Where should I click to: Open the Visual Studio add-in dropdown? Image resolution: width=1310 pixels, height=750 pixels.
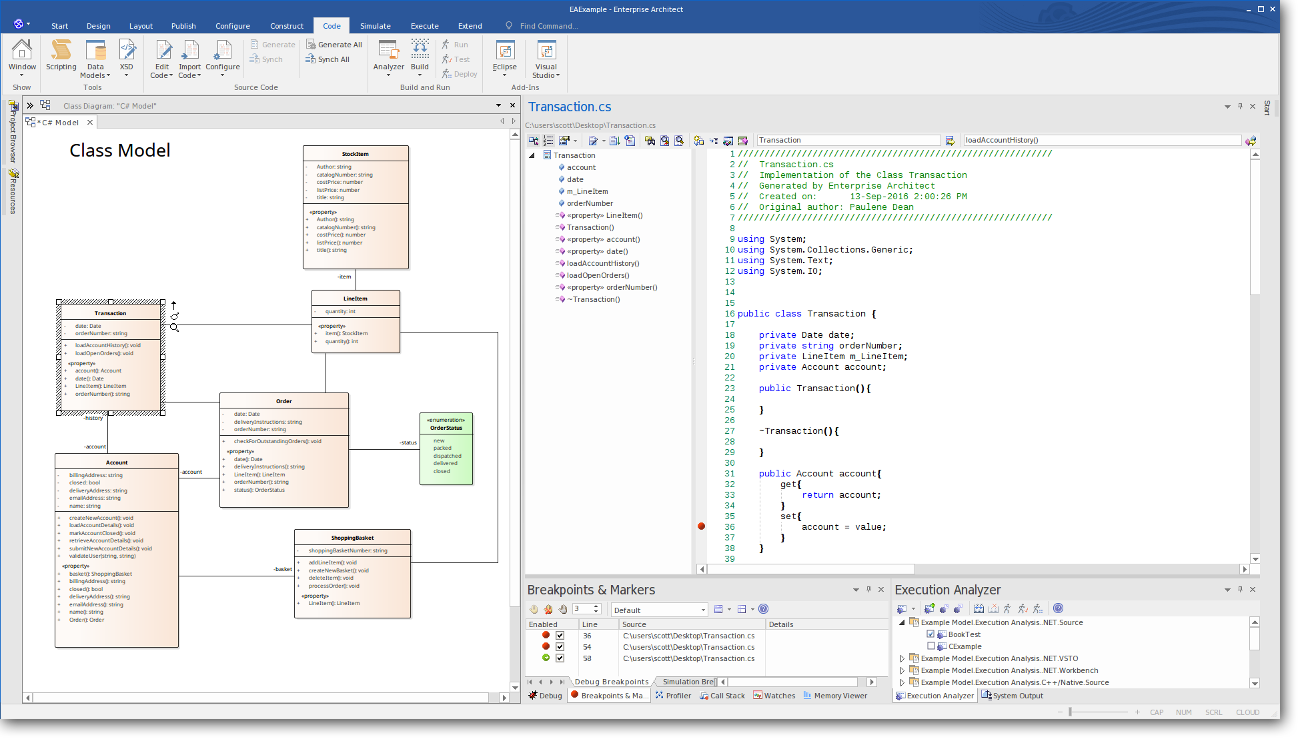[x=546, y=59]
